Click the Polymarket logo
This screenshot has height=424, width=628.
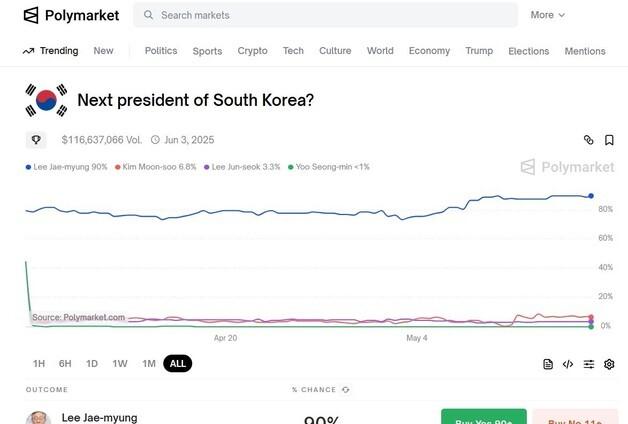click(71, 15)
